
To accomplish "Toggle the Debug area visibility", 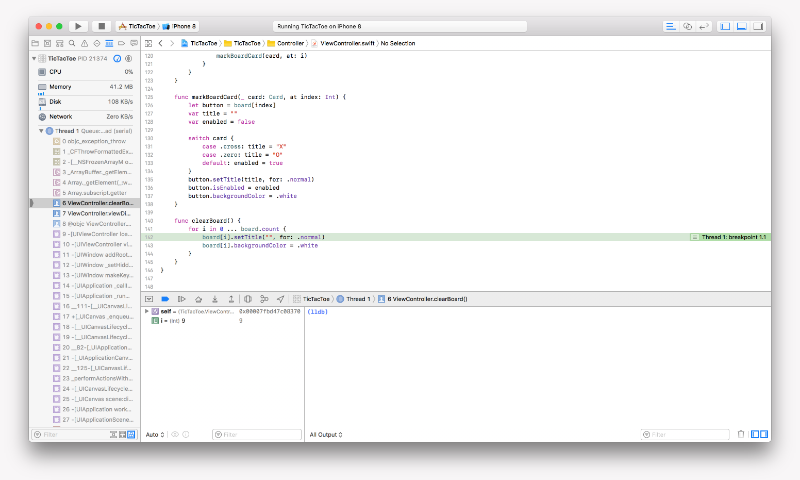I will click(742, 26).
